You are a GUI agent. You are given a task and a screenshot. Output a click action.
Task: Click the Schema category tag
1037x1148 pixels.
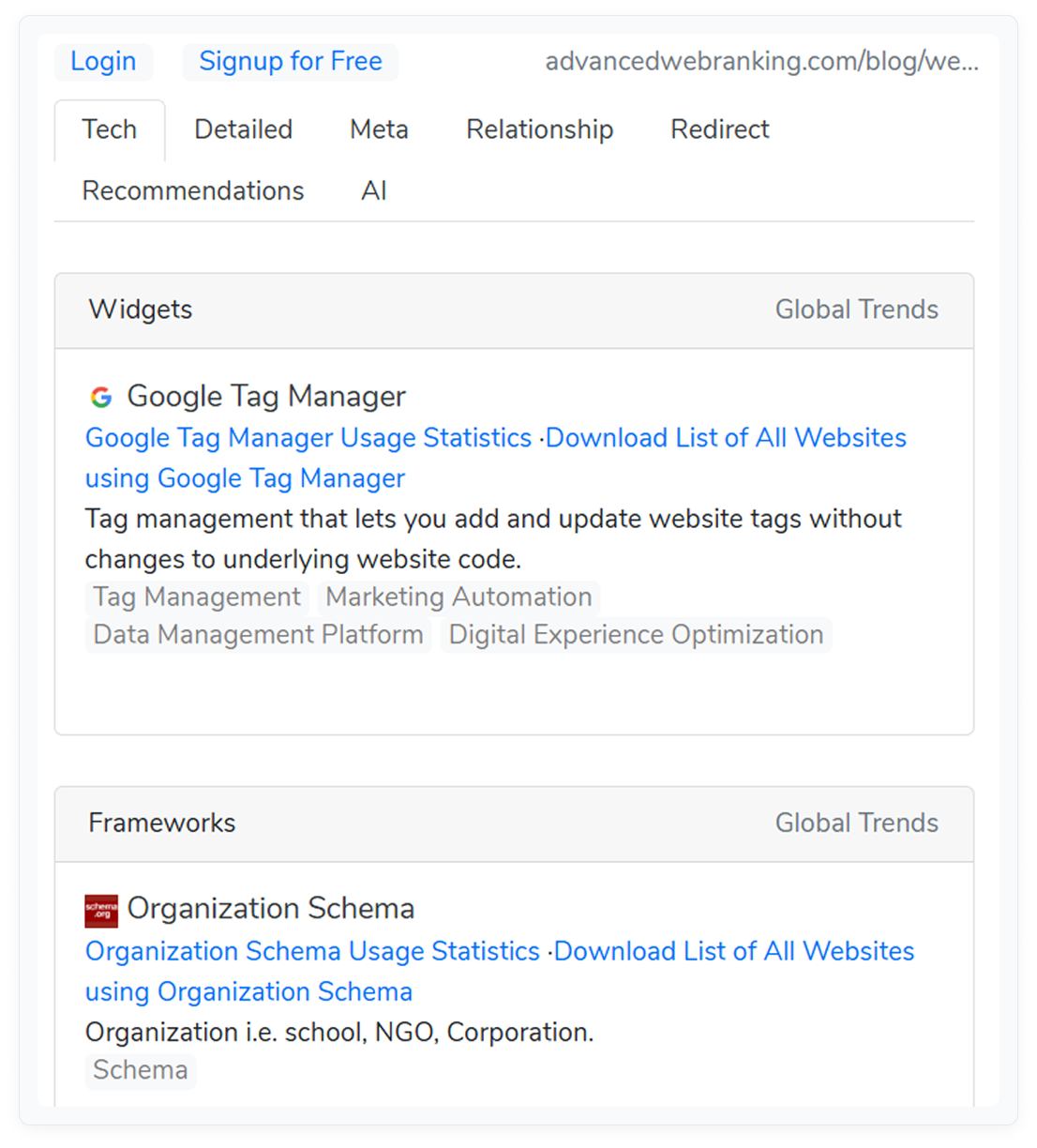(141, 1070)
